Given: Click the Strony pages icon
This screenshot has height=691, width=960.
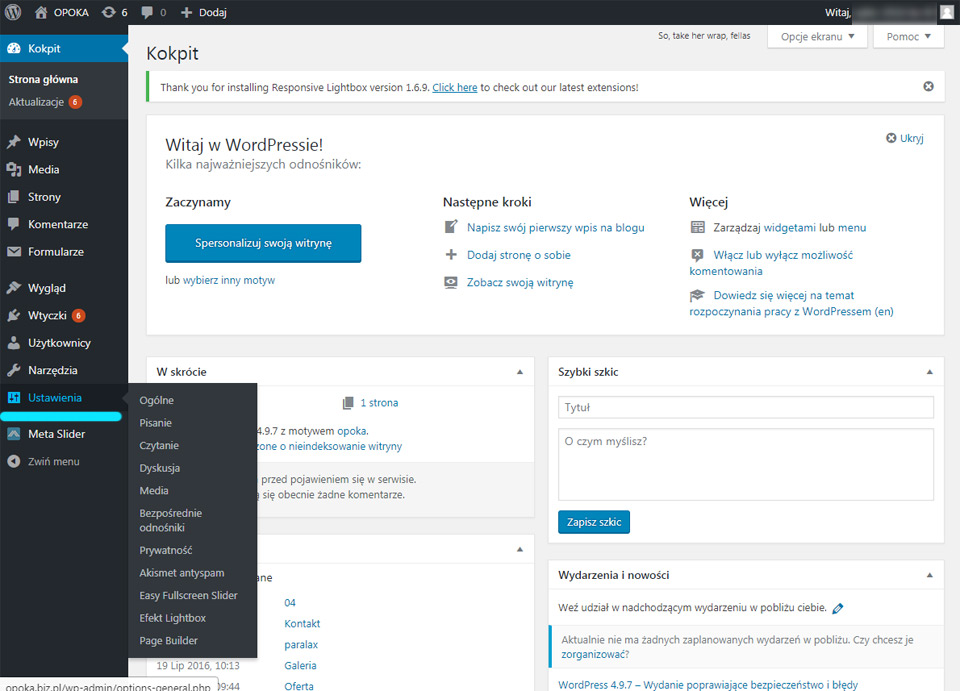Looking at the screenshot, I should tap(13, 197).
